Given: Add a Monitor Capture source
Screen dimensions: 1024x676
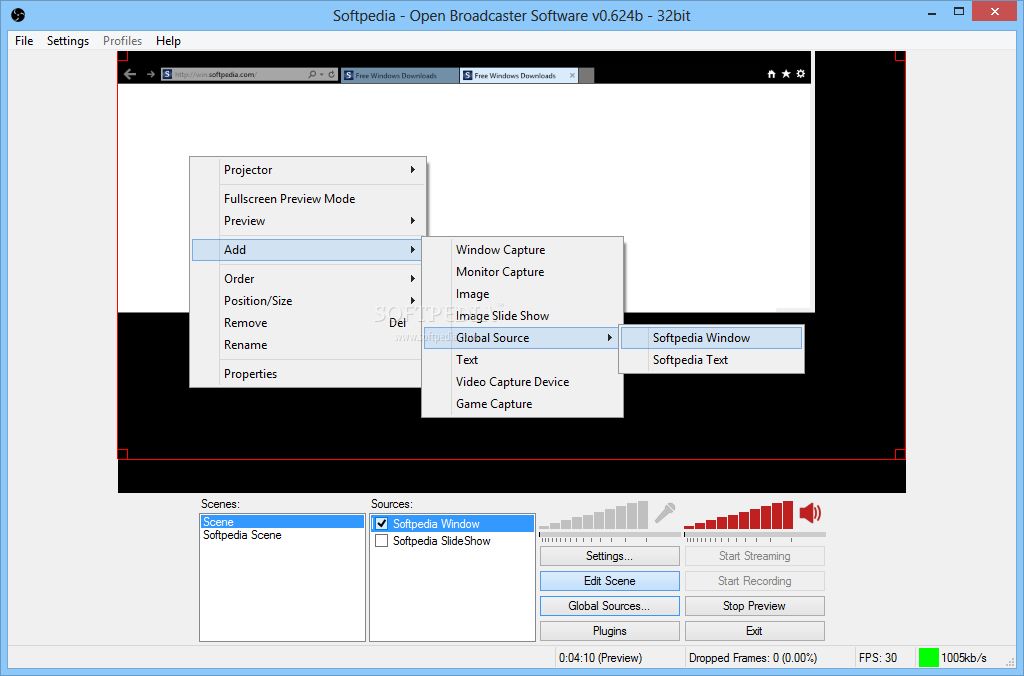Looking at the screenshot, I should point(522,272).
